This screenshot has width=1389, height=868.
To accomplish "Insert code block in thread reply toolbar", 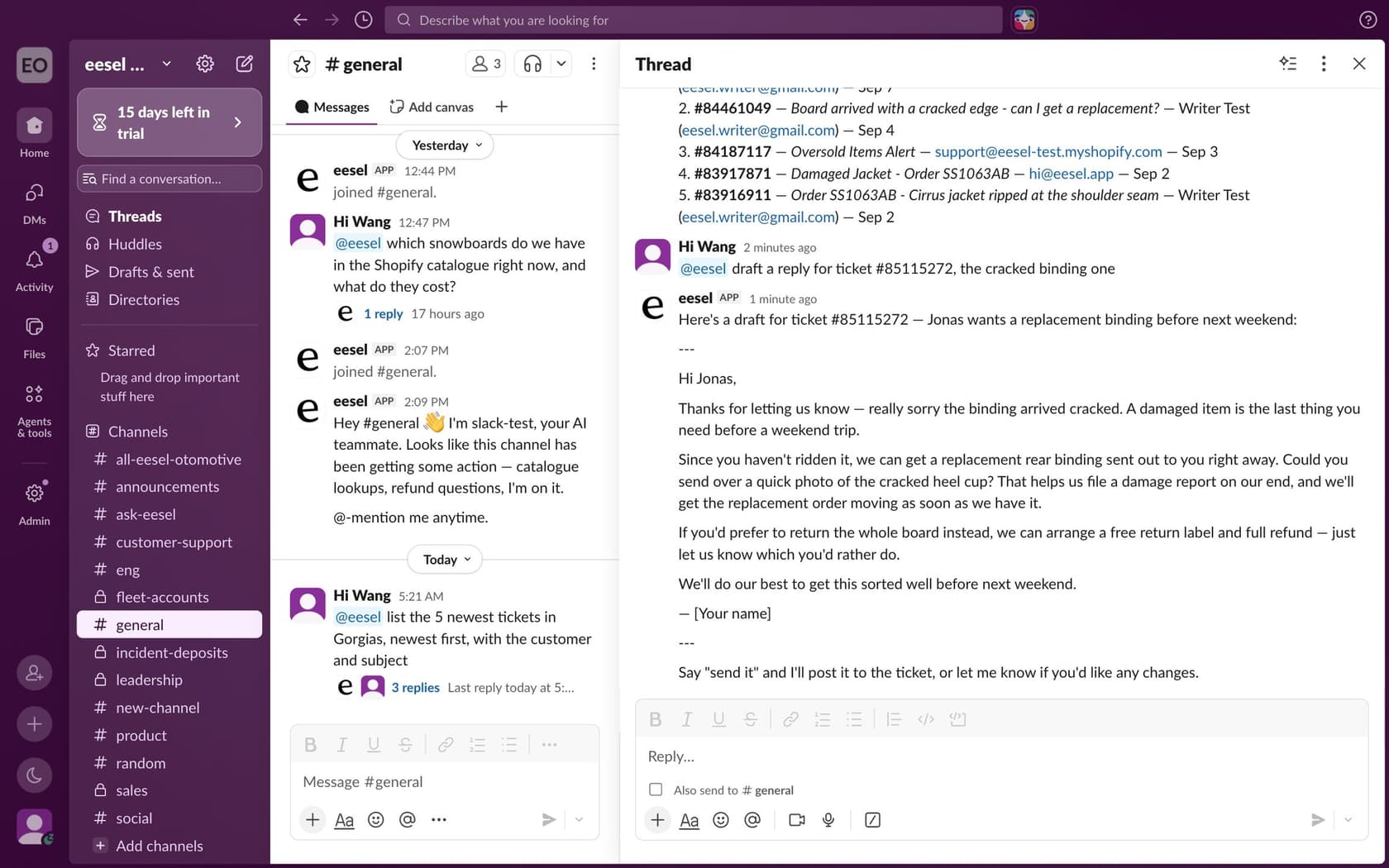I will tap(957, 719).
